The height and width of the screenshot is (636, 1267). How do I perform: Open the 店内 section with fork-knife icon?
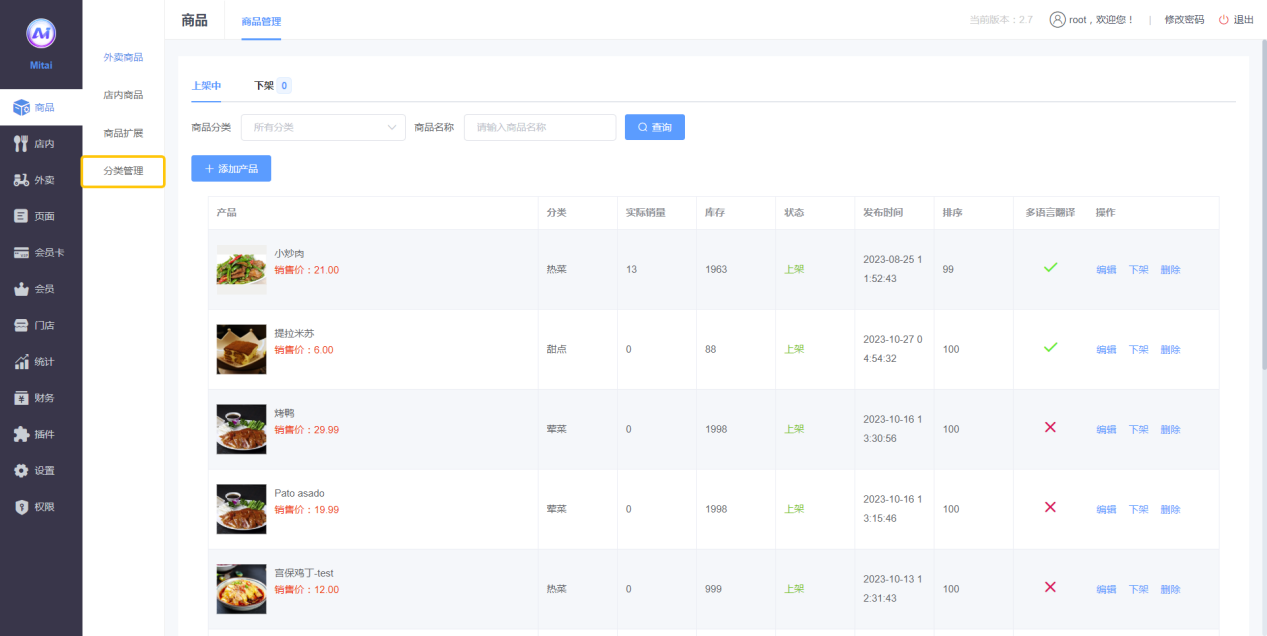tap(21, 144)
